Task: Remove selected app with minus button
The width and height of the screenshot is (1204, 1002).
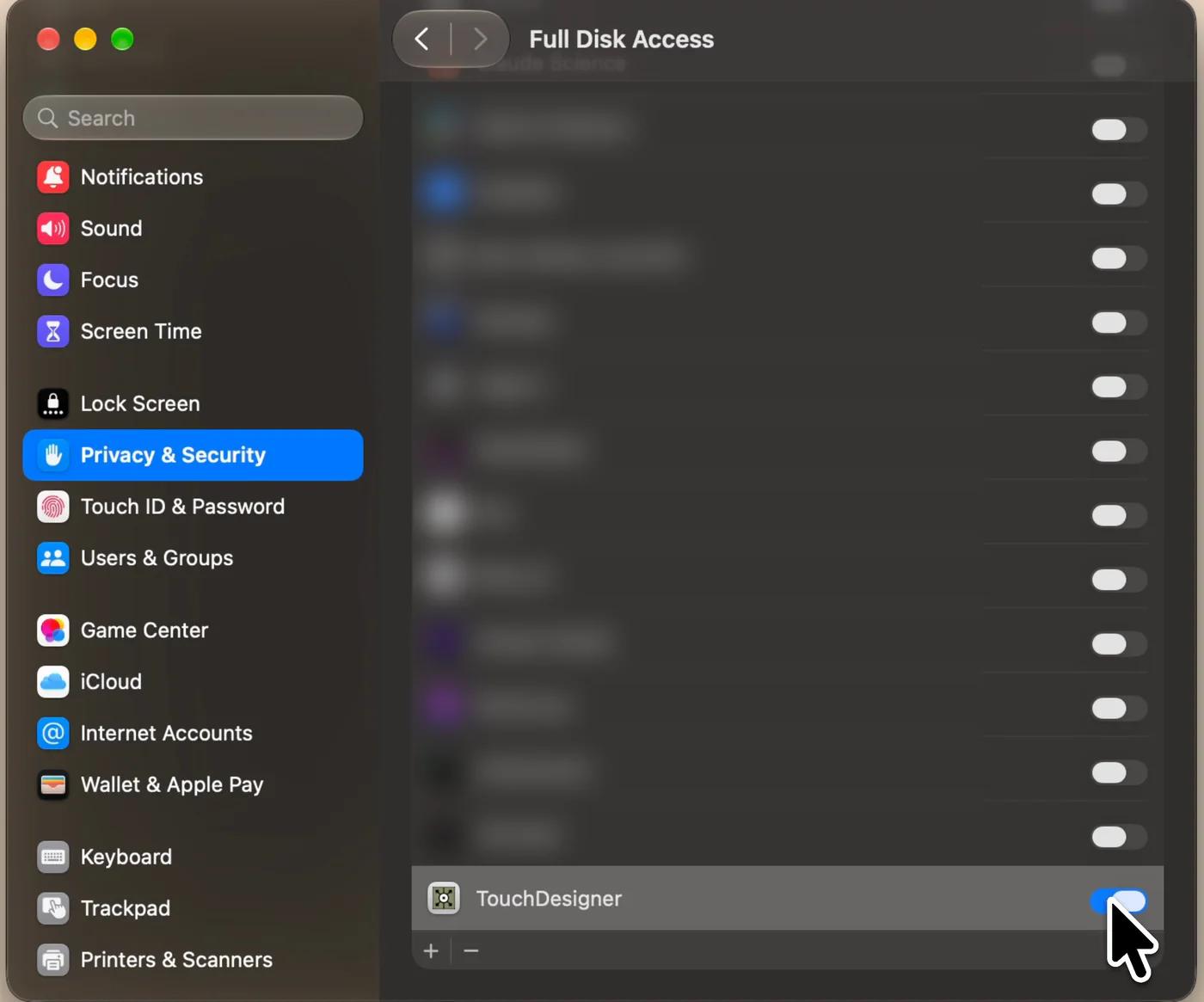Action: 470,950
